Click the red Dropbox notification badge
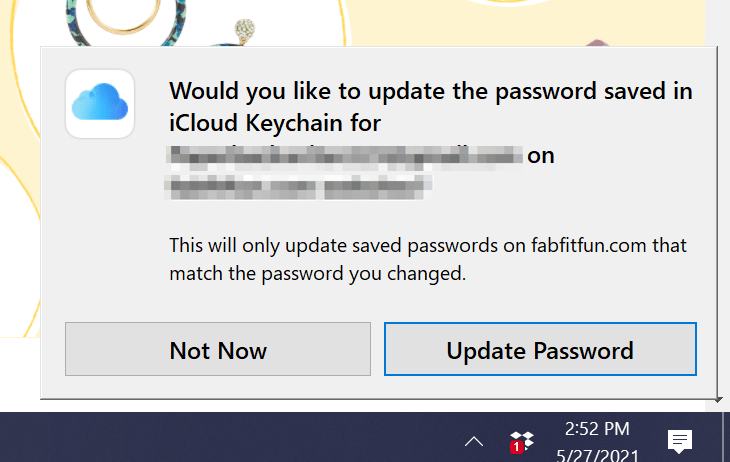The width and height of the screenshot is (730, 462). (x=516, y=447)
